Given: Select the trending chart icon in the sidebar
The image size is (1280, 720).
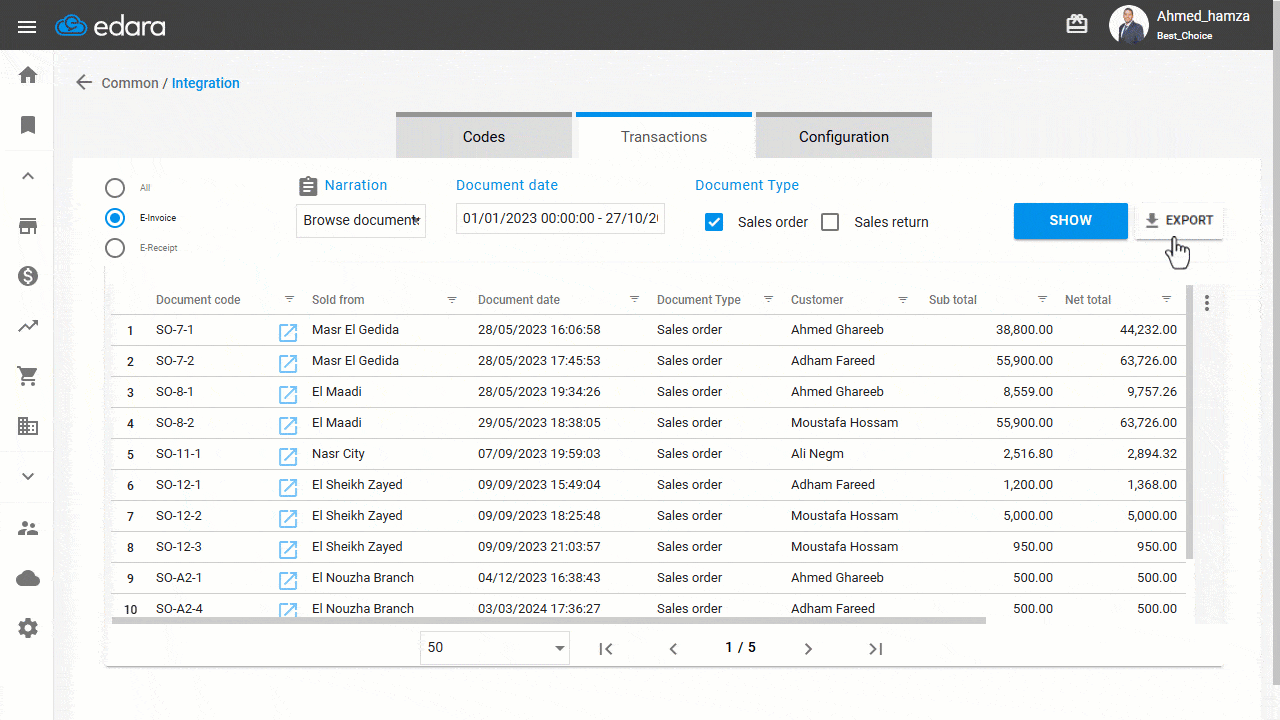Looking at the screenshot, I should click(27, 326).
